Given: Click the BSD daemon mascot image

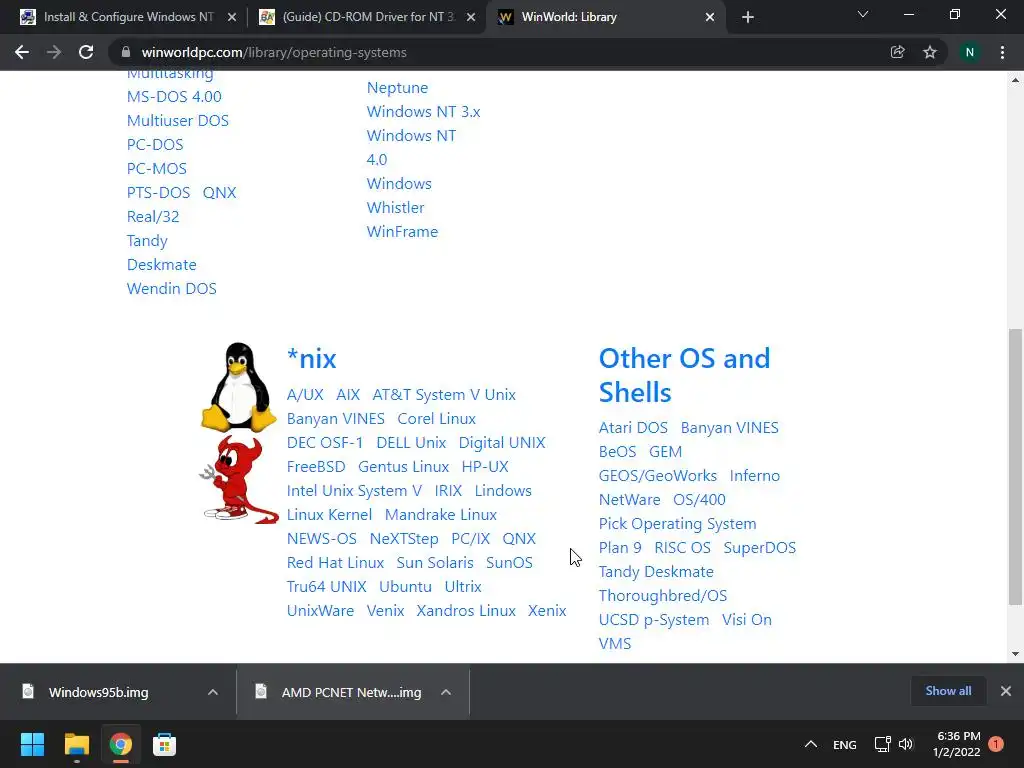Looking at the screenshot, I should 238,479.
